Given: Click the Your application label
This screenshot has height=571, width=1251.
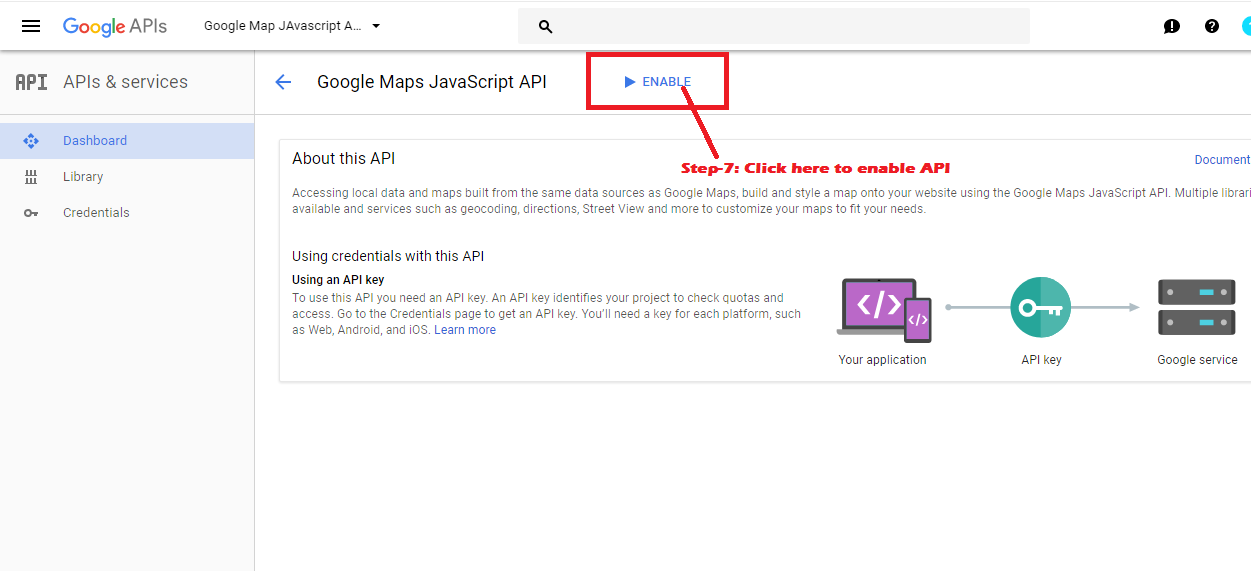Looking at the screenshot, I should [x=882, y=360].
